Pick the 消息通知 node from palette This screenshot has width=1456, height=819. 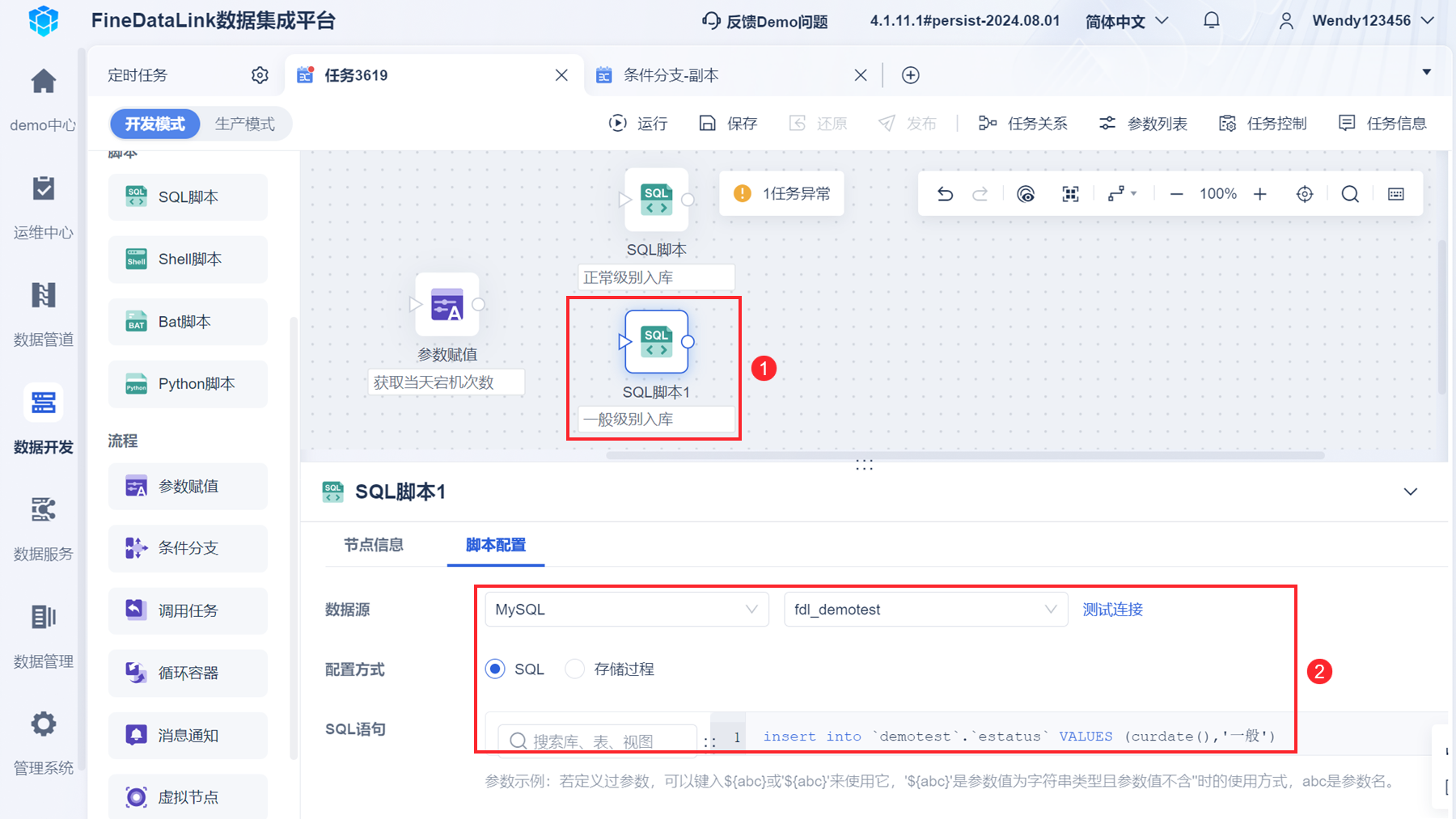(x=188, y=735)
